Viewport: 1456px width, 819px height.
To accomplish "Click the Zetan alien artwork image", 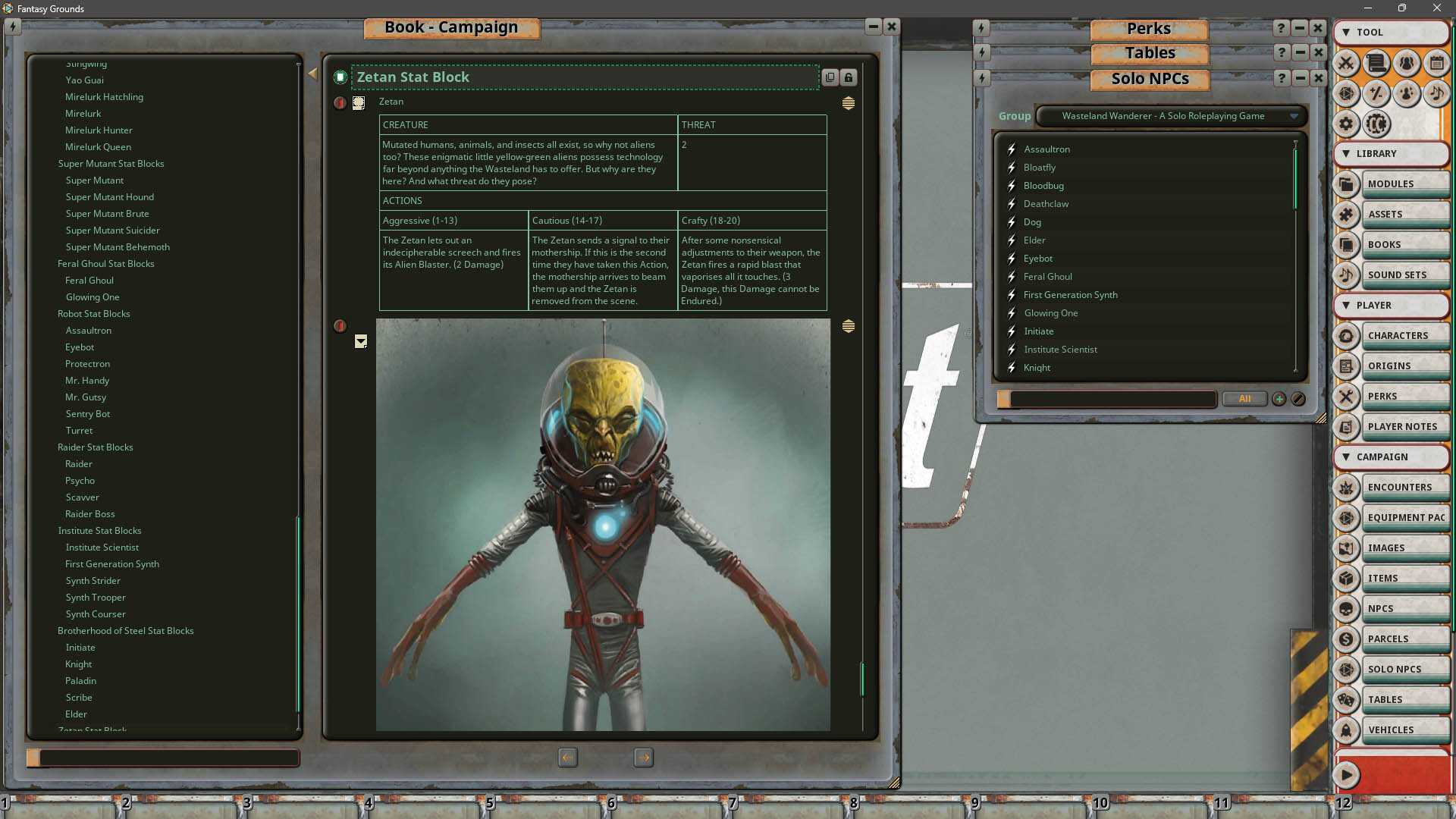I will pos(603,525).
